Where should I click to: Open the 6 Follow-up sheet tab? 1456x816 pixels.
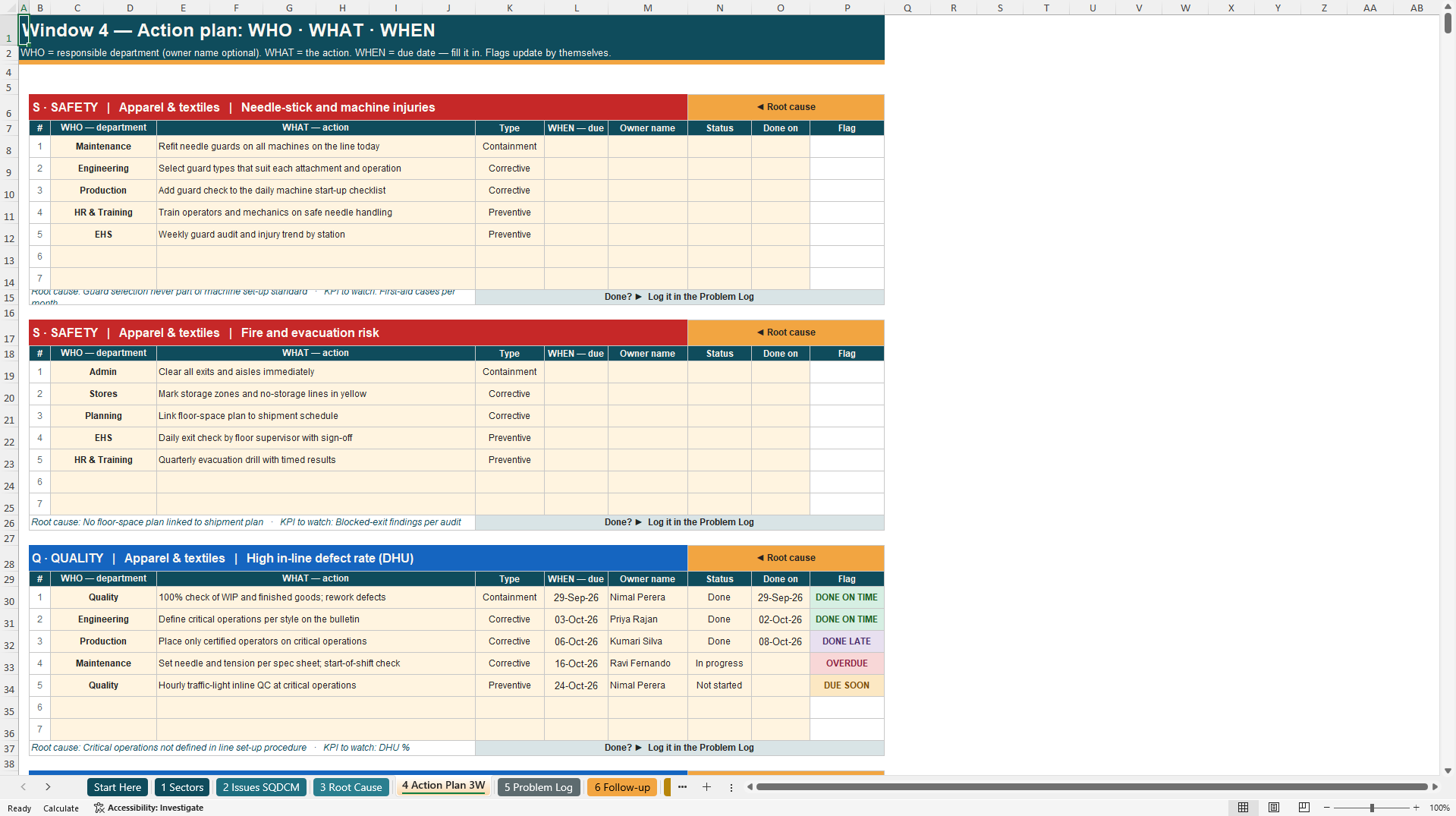(622, 787)
